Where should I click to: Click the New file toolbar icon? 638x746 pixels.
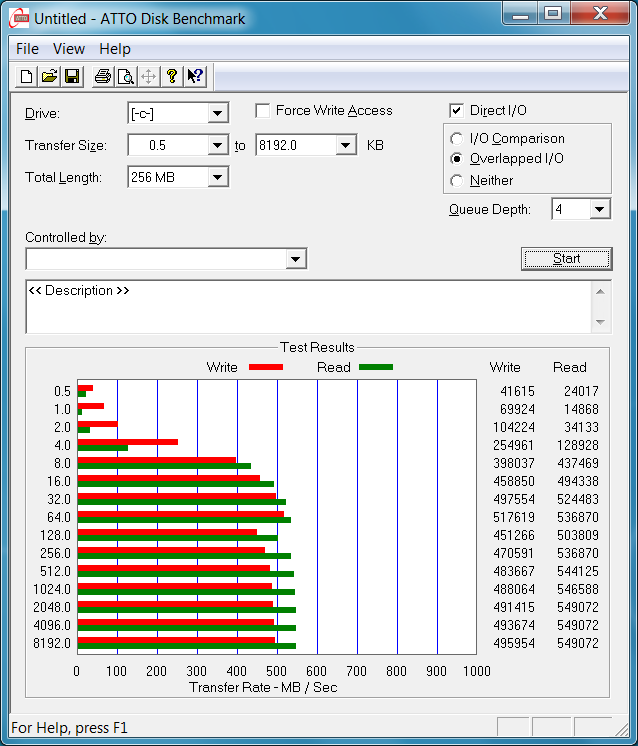pos(27,76)
